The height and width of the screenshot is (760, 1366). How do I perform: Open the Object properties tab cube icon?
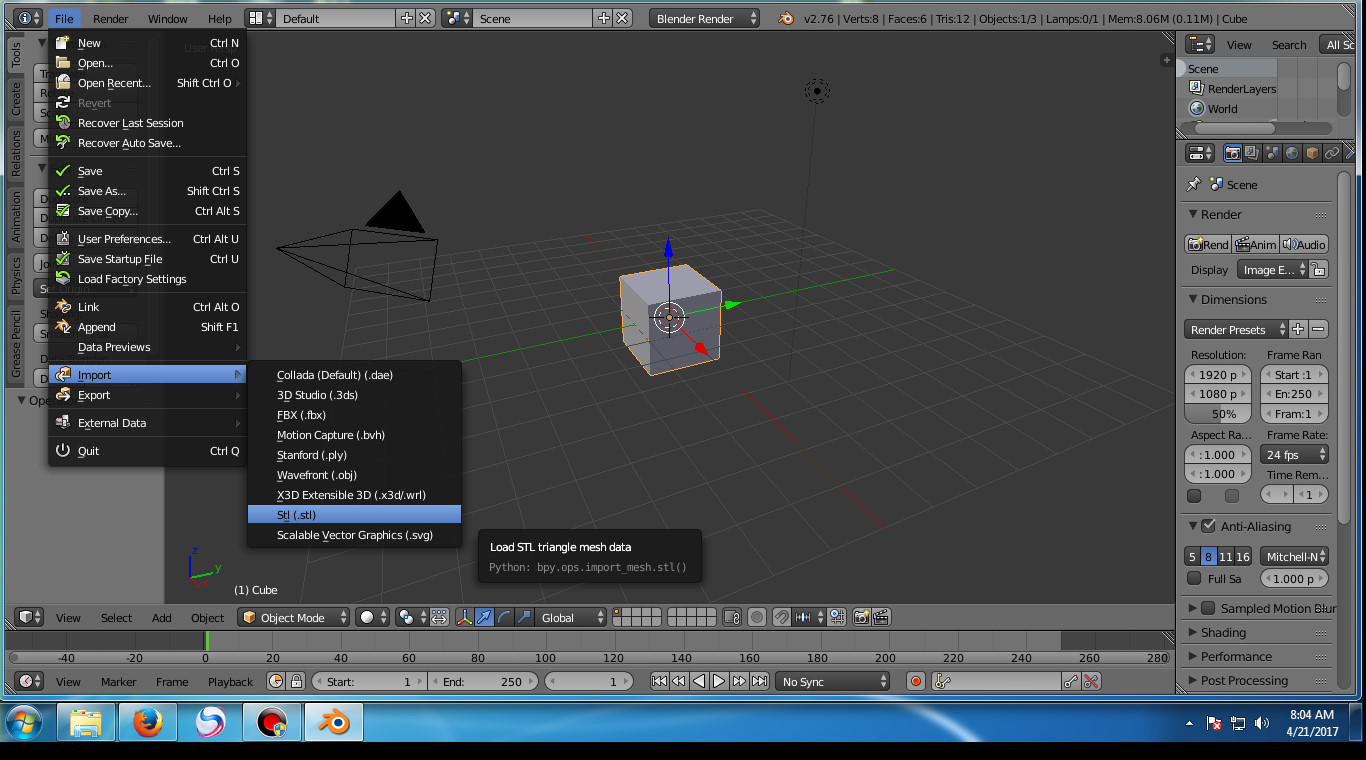pos(1312,153)
